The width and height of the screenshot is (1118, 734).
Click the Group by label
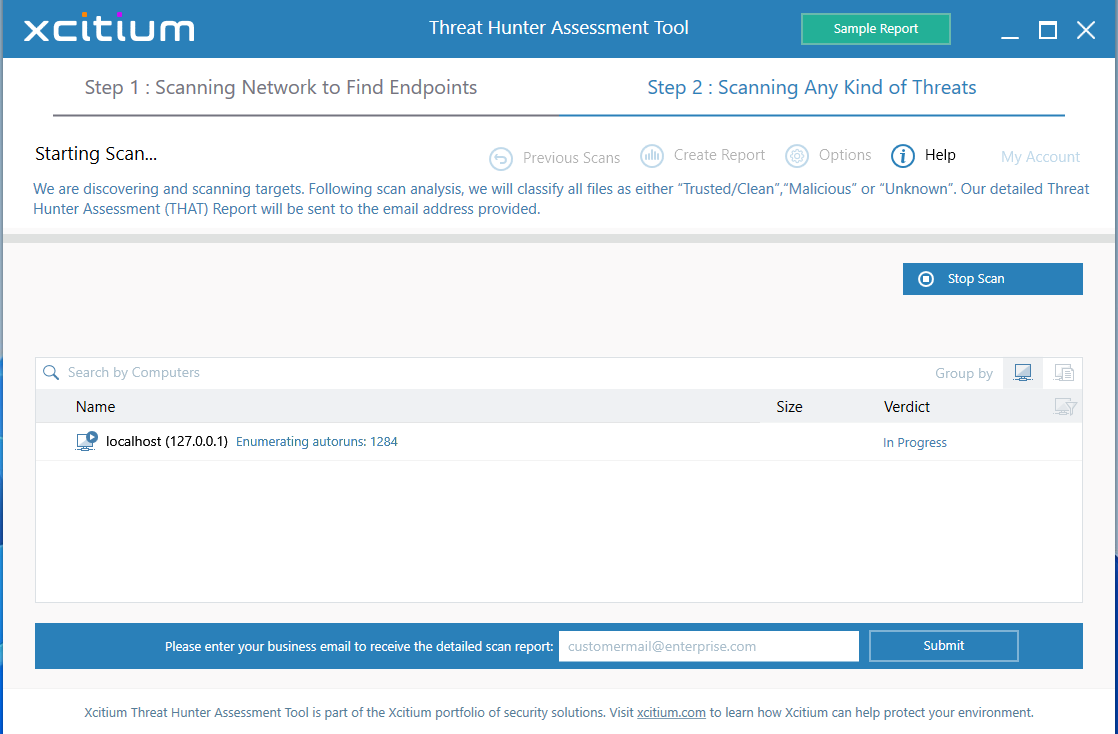coord(964,373)
